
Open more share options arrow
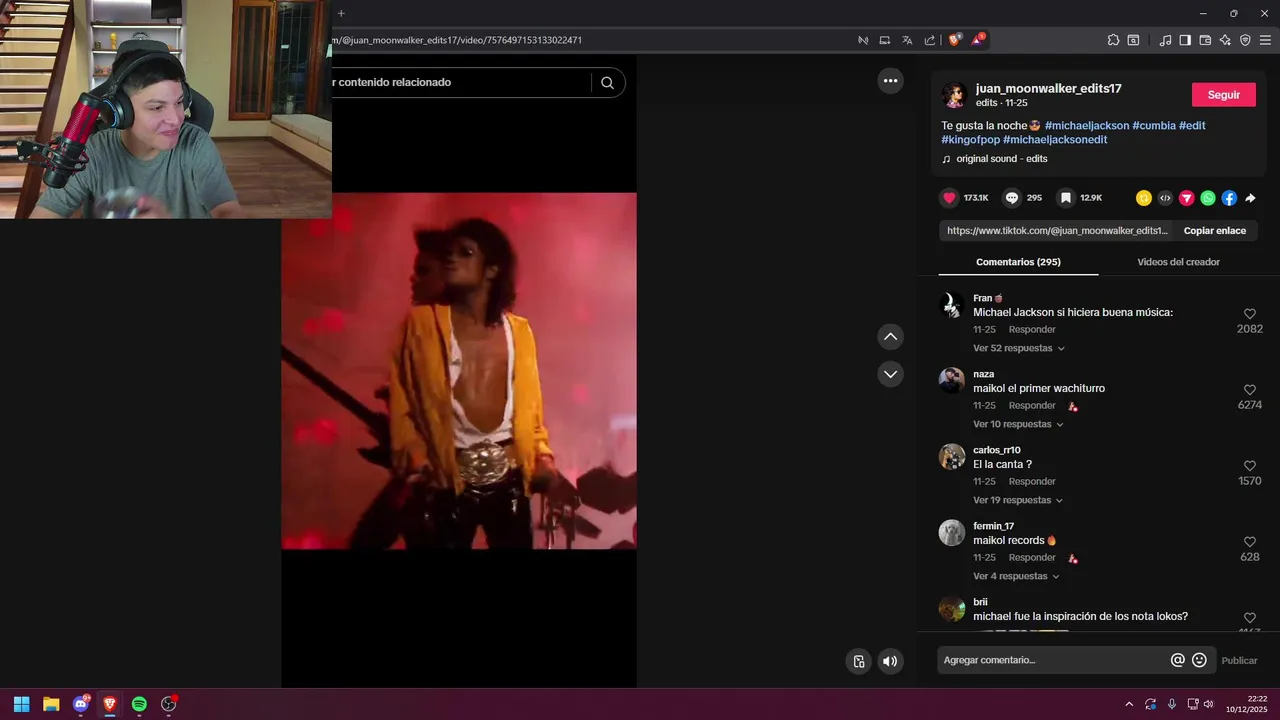1250,198
